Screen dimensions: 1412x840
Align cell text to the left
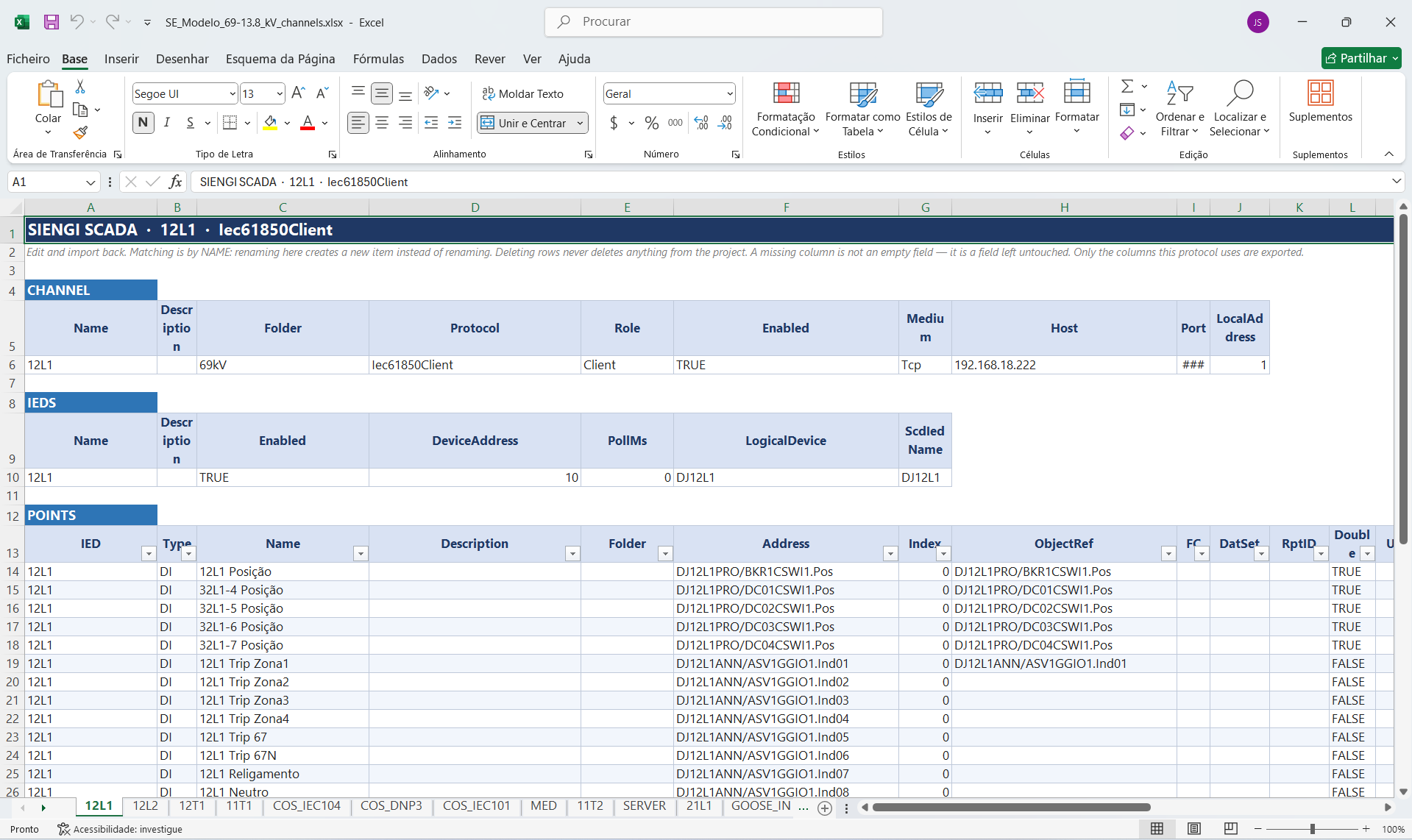click(358, 123)
